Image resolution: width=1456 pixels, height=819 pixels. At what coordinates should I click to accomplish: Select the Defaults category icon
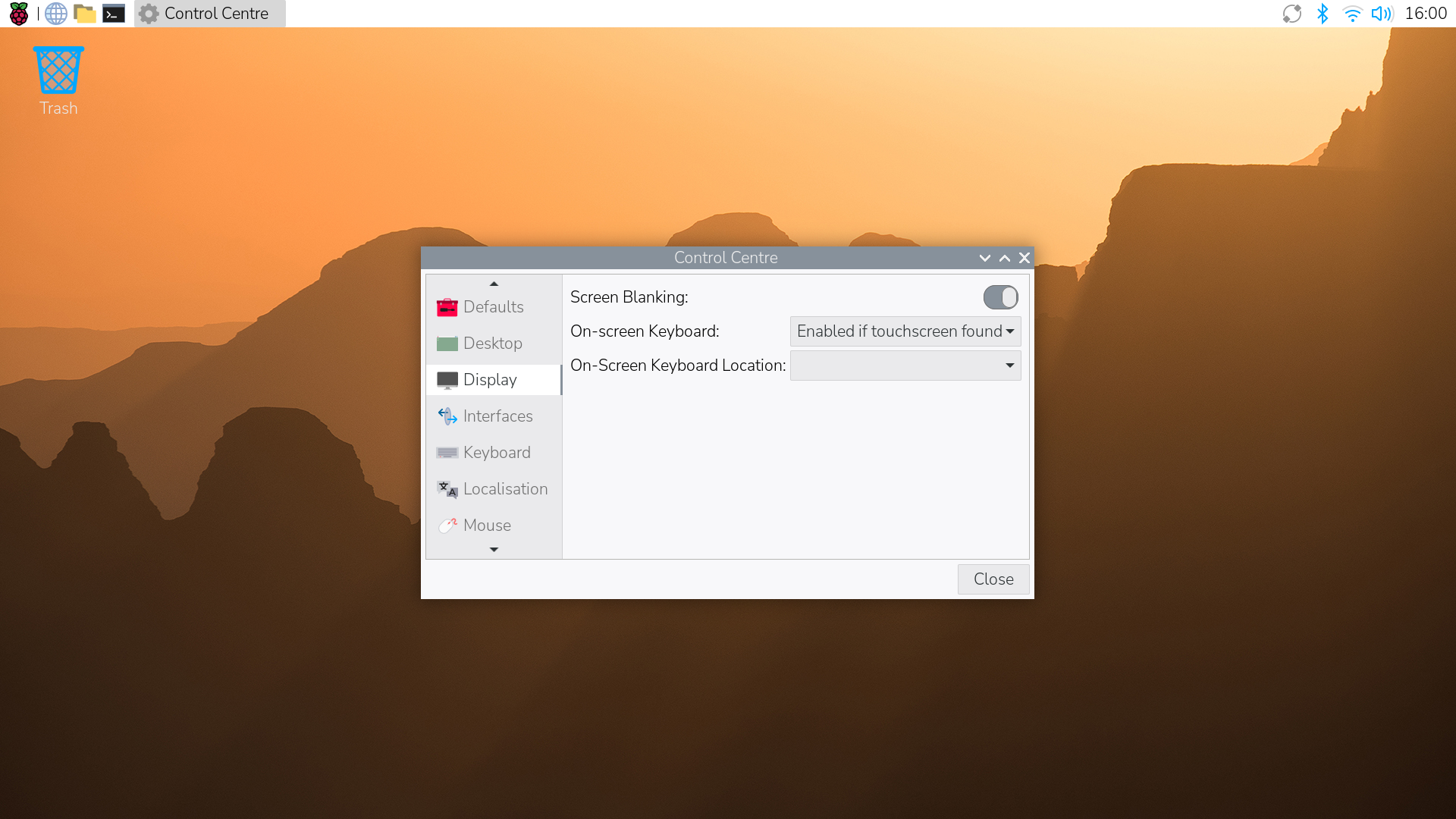click(447, 307)
